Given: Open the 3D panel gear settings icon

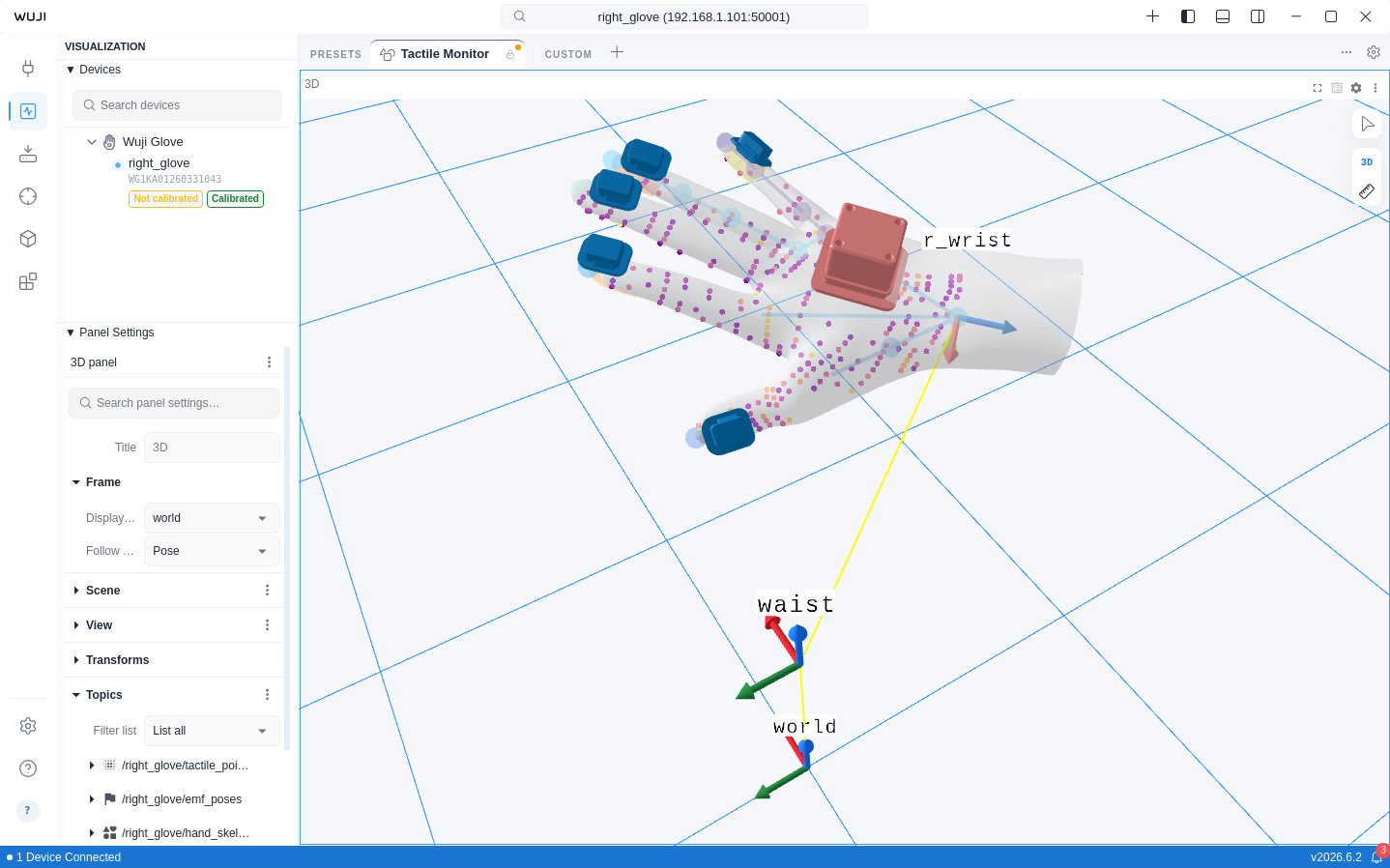Looking at the screenshot, I should tap(1356, 88).
